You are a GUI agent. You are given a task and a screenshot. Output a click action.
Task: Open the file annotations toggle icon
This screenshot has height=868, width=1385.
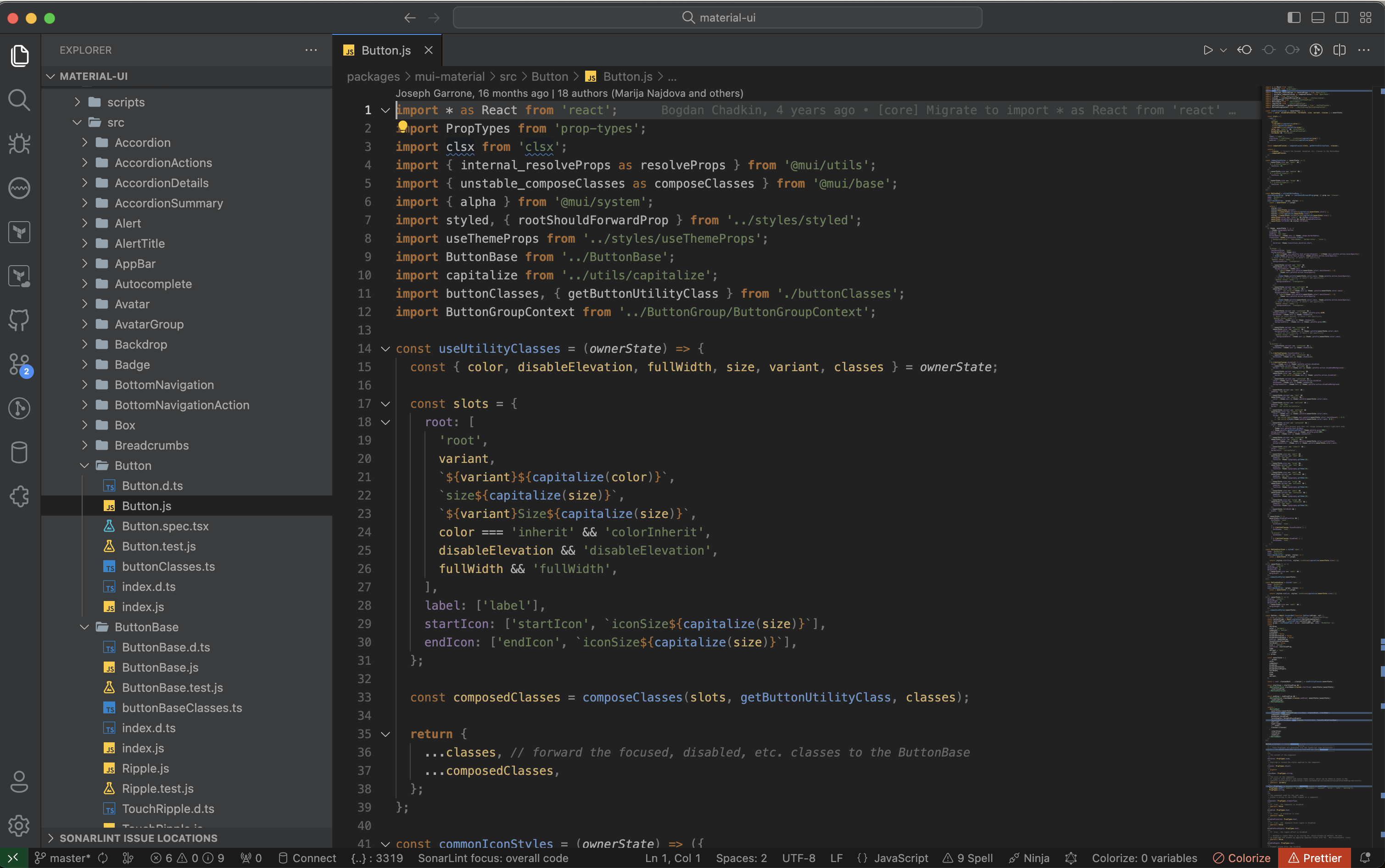click(1316, 50)
